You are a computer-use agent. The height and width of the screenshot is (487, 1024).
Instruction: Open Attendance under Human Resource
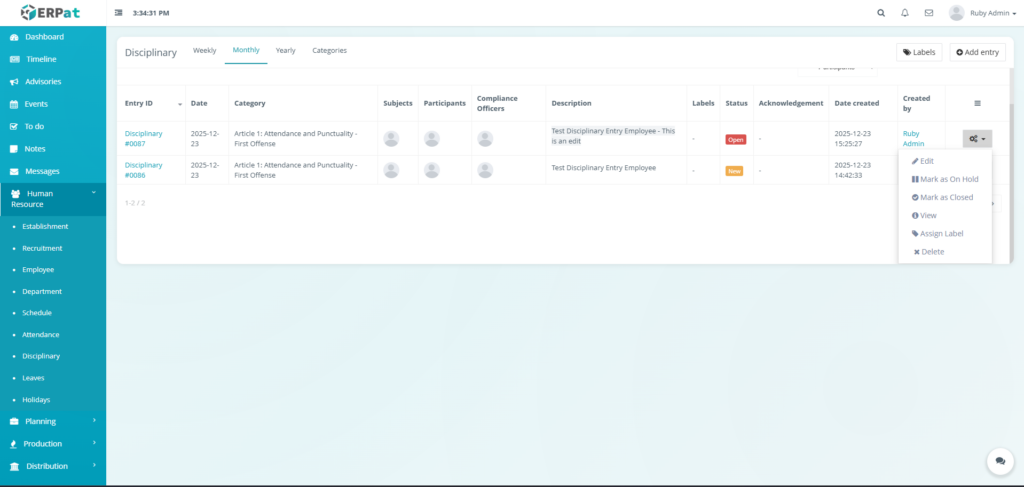(x=41, y=334)
